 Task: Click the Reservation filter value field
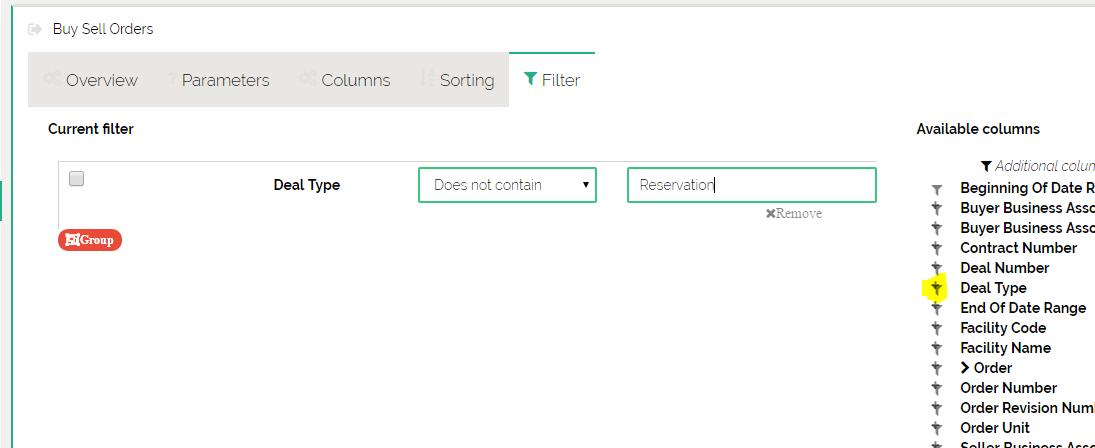click(x=751, y=185)
